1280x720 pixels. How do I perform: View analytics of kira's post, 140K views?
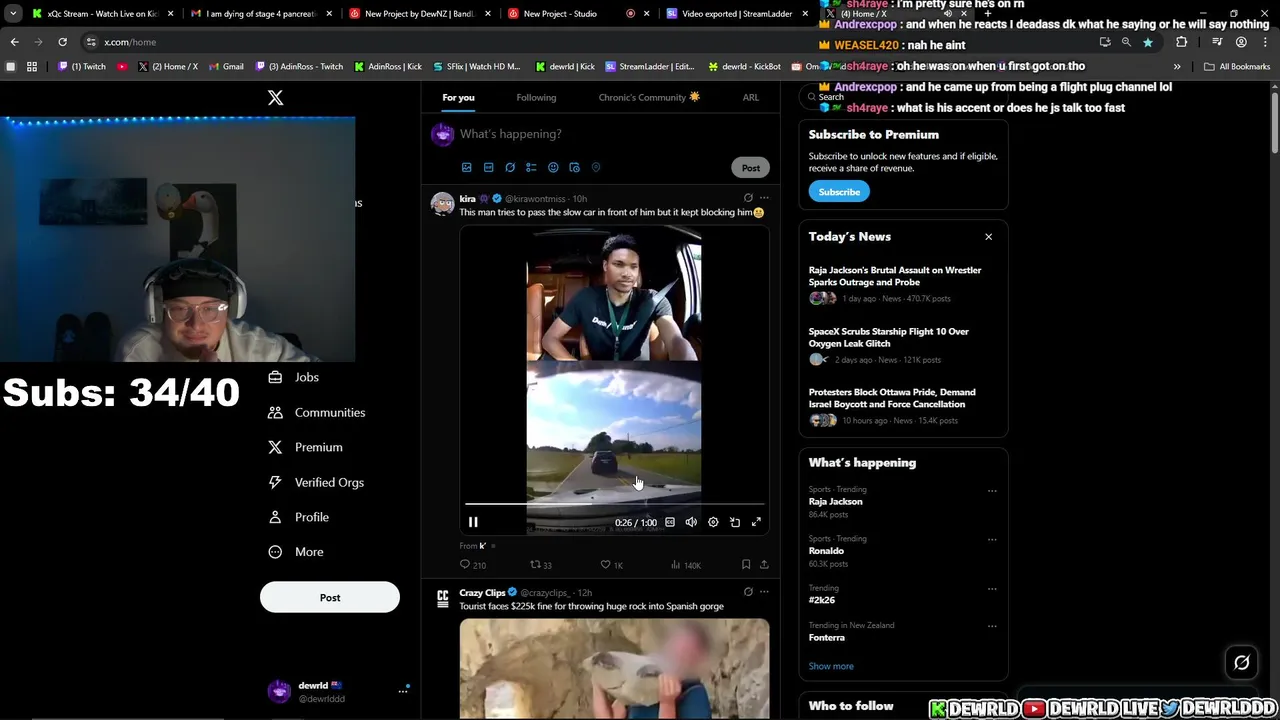(686, 565)
